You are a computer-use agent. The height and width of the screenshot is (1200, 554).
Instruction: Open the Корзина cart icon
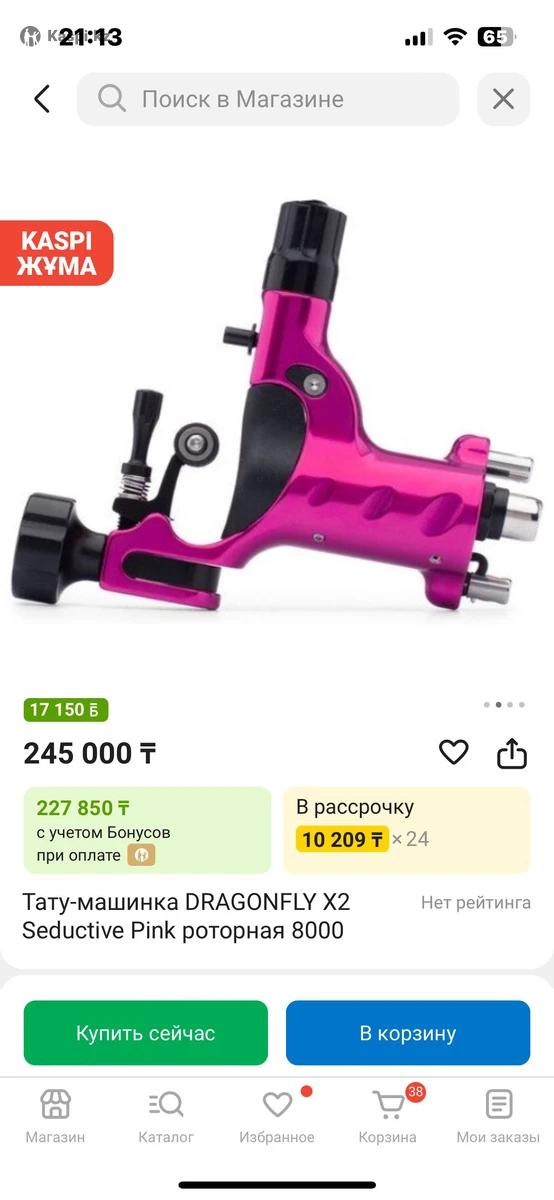388,1104
